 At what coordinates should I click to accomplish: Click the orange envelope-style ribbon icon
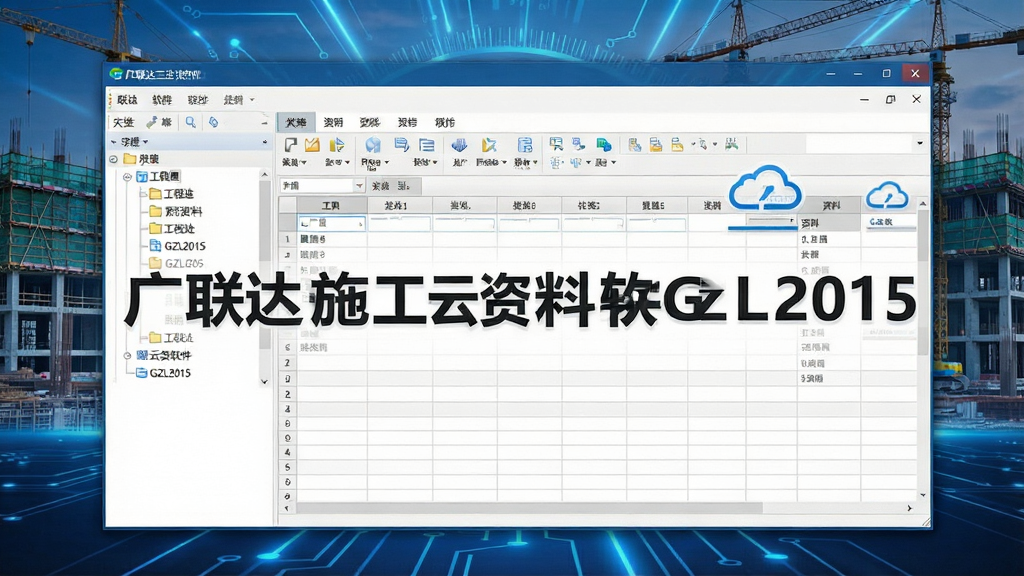point(312,144)
